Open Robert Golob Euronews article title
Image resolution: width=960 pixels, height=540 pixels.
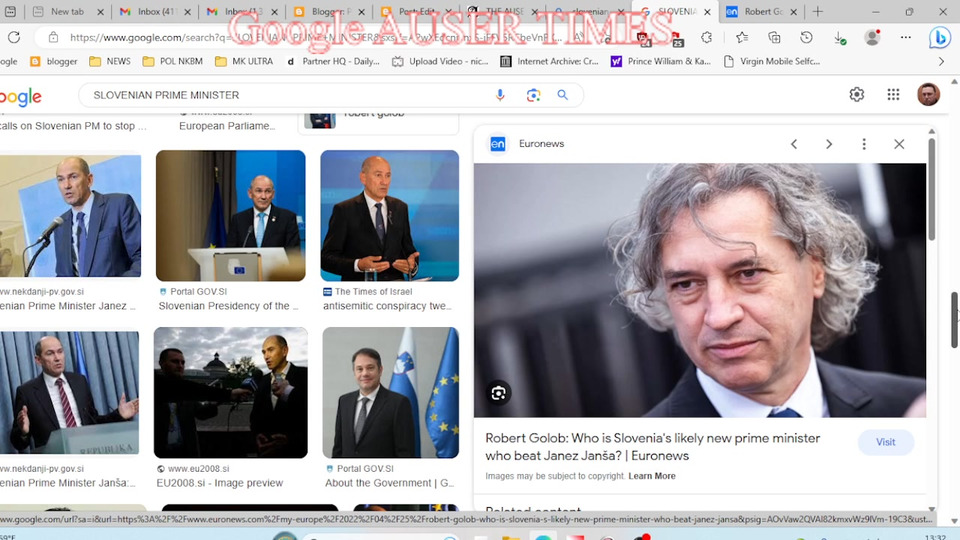653,447
